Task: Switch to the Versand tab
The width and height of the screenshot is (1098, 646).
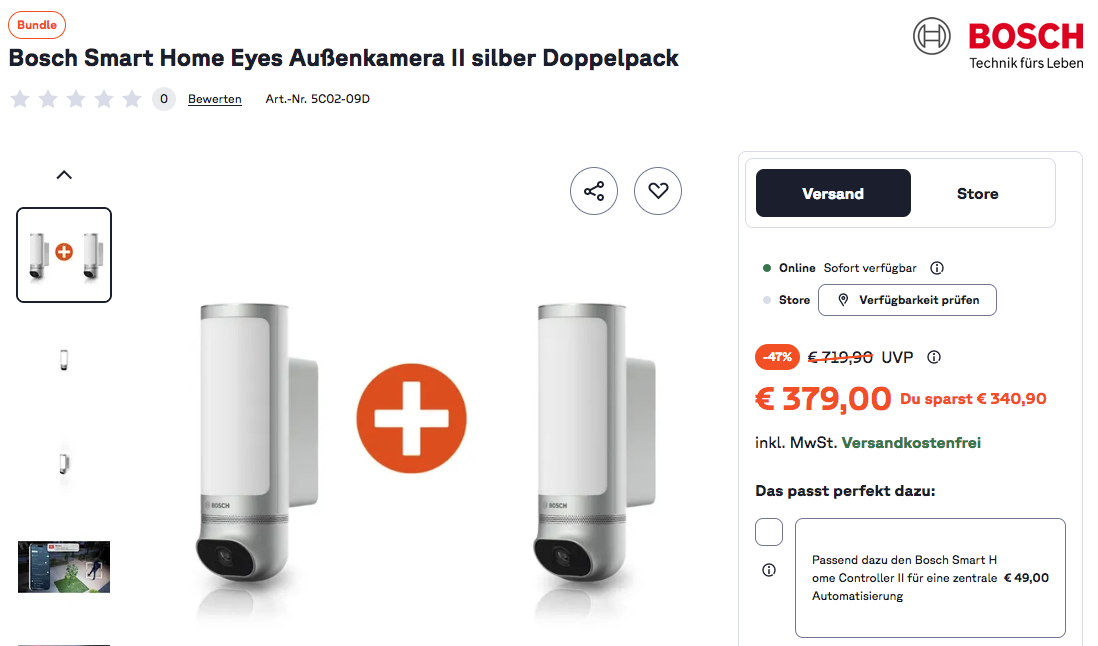Action: [833, 193]
